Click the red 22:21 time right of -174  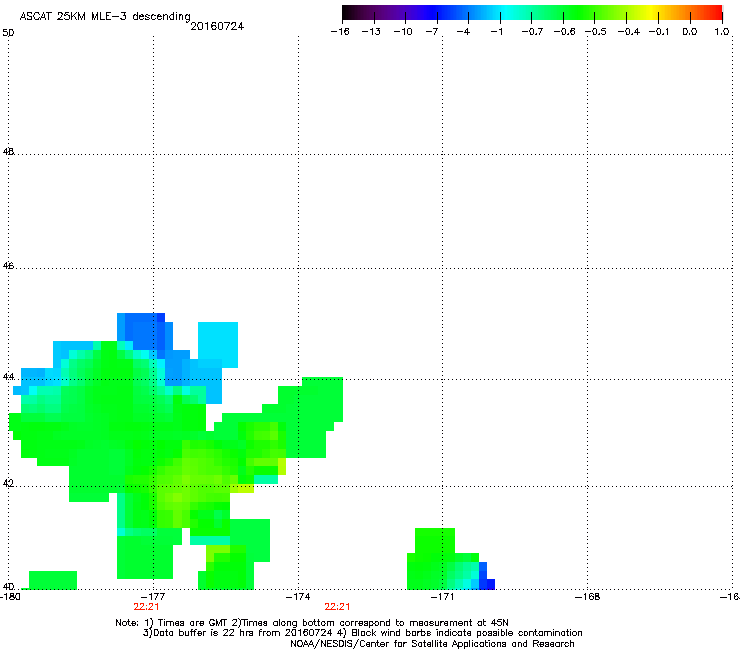pyautogui.click(x=337, y=607)
